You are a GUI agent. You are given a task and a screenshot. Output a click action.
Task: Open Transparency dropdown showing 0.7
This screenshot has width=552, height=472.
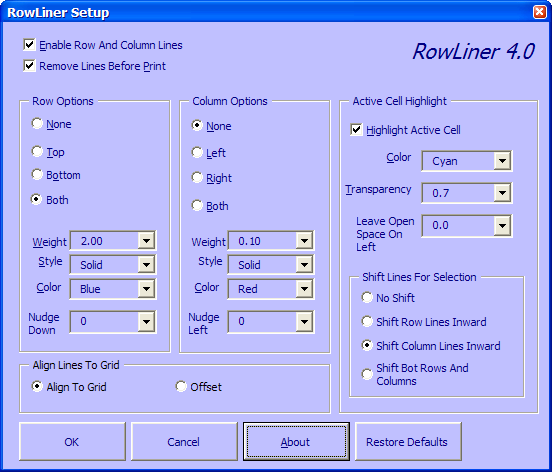[x=502, y=193]
